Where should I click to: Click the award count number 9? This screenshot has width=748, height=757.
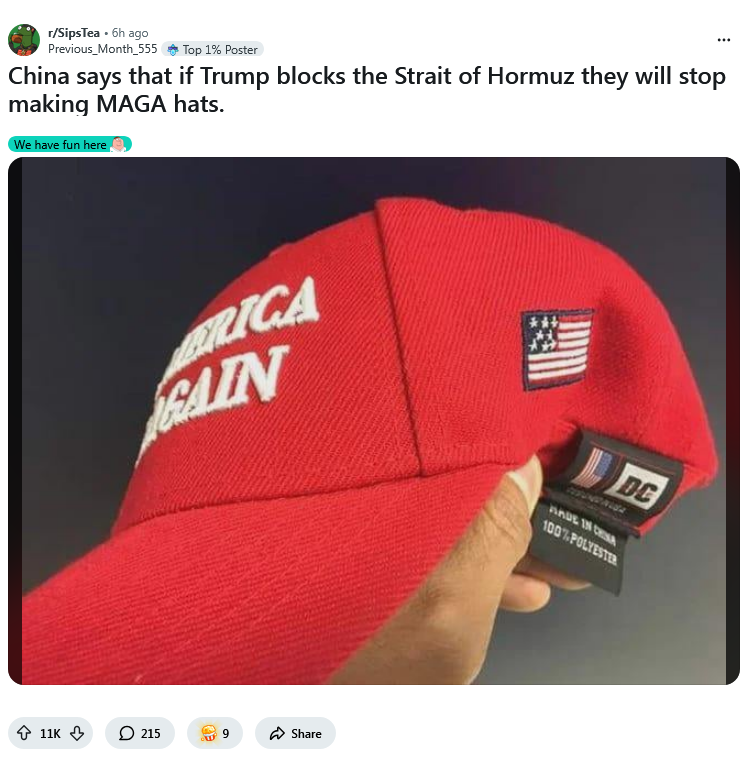coord(226,734)
